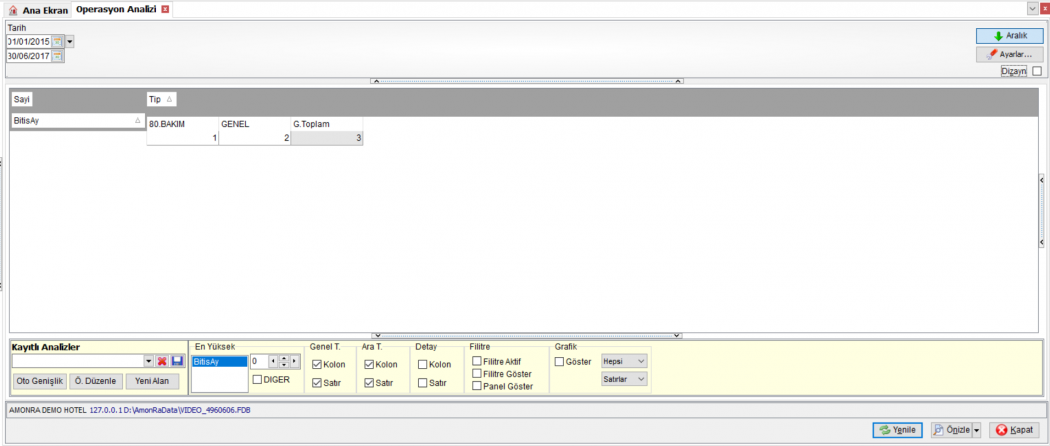Click the Kapat close button
The height and width of the screenshot is (446, 1050).
tap(1015, 430)
